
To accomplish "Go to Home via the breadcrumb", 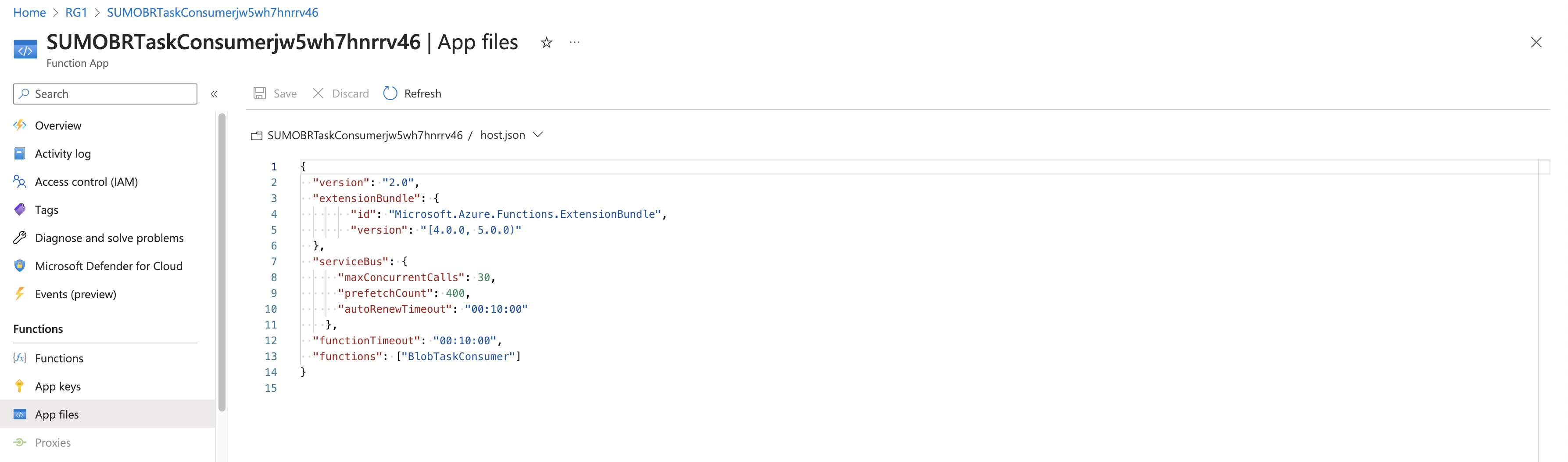I will 29,12.
